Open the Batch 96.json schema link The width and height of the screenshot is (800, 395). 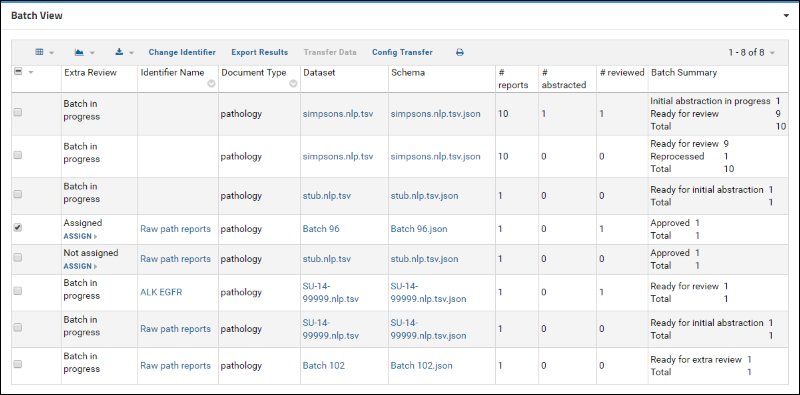point(419,229)
